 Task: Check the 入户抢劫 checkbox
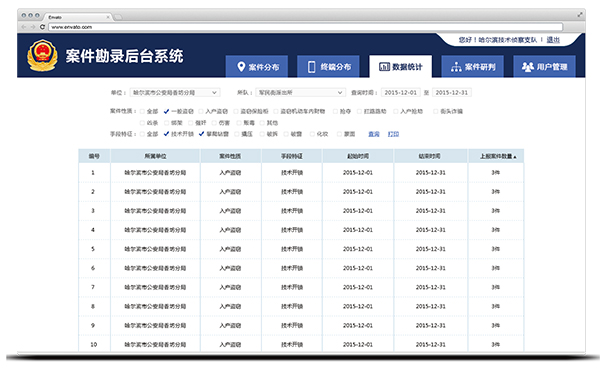click(x=396, y=112)
